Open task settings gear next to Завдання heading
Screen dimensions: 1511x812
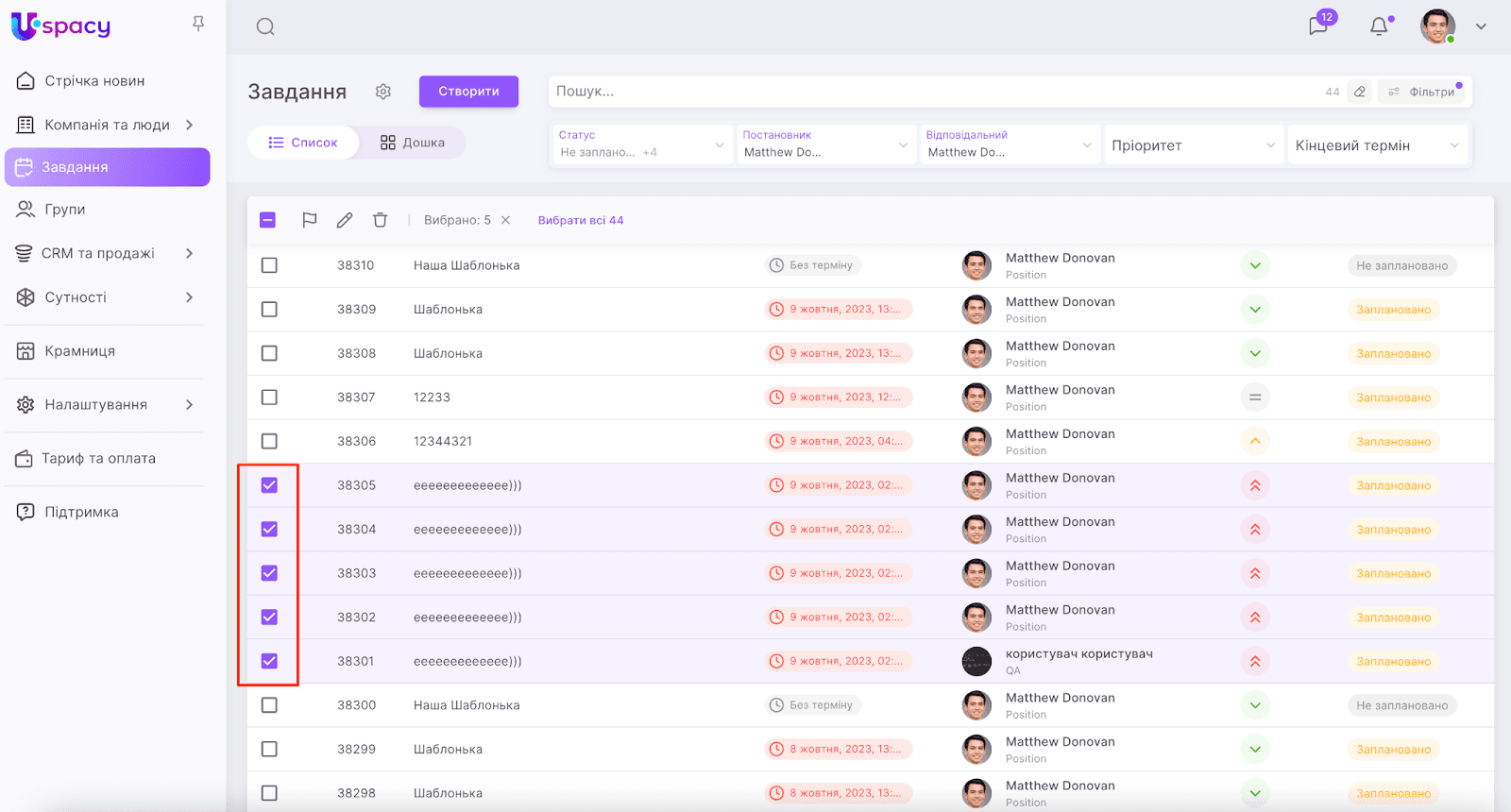coord(382,92)
